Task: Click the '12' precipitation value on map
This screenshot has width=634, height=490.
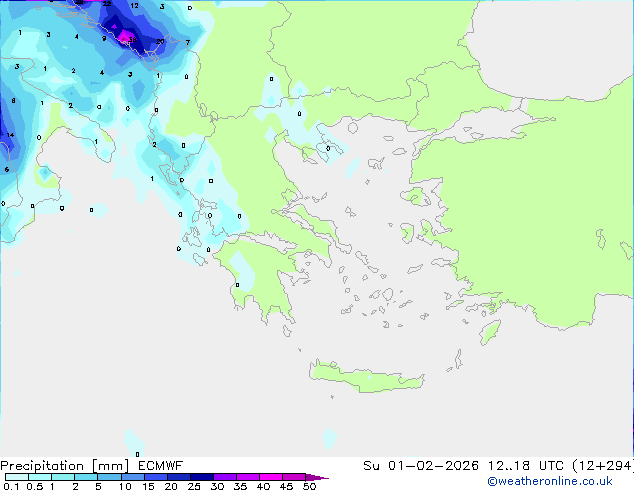Action: point(134,6)
